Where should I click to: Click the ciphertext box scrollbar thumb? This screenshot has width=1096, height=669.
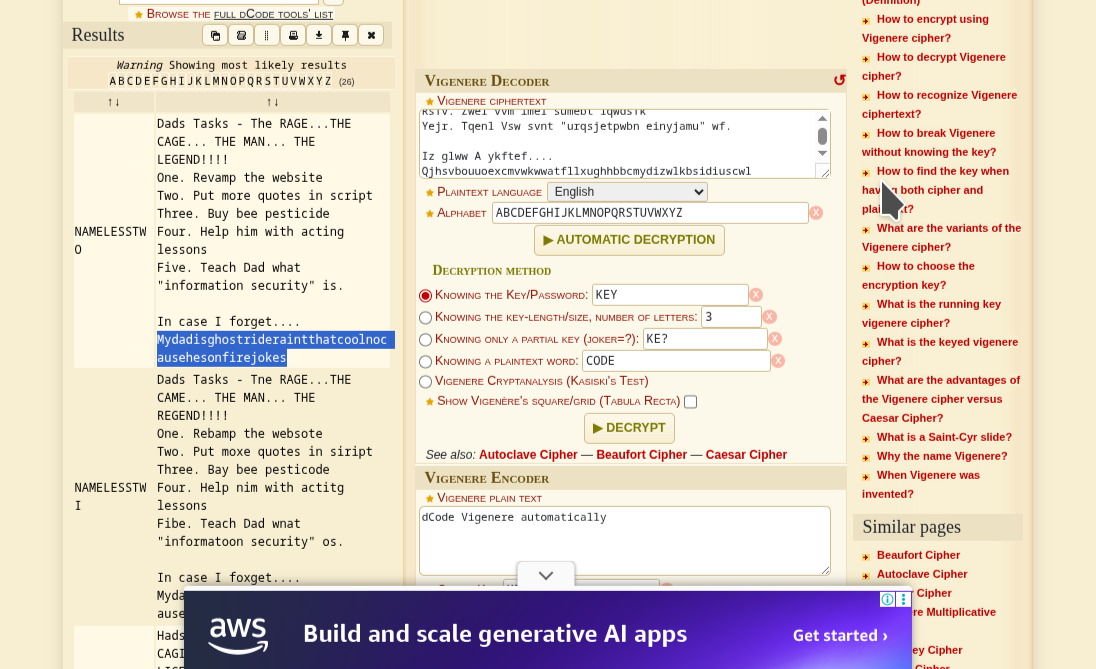(x=822, y=136)
